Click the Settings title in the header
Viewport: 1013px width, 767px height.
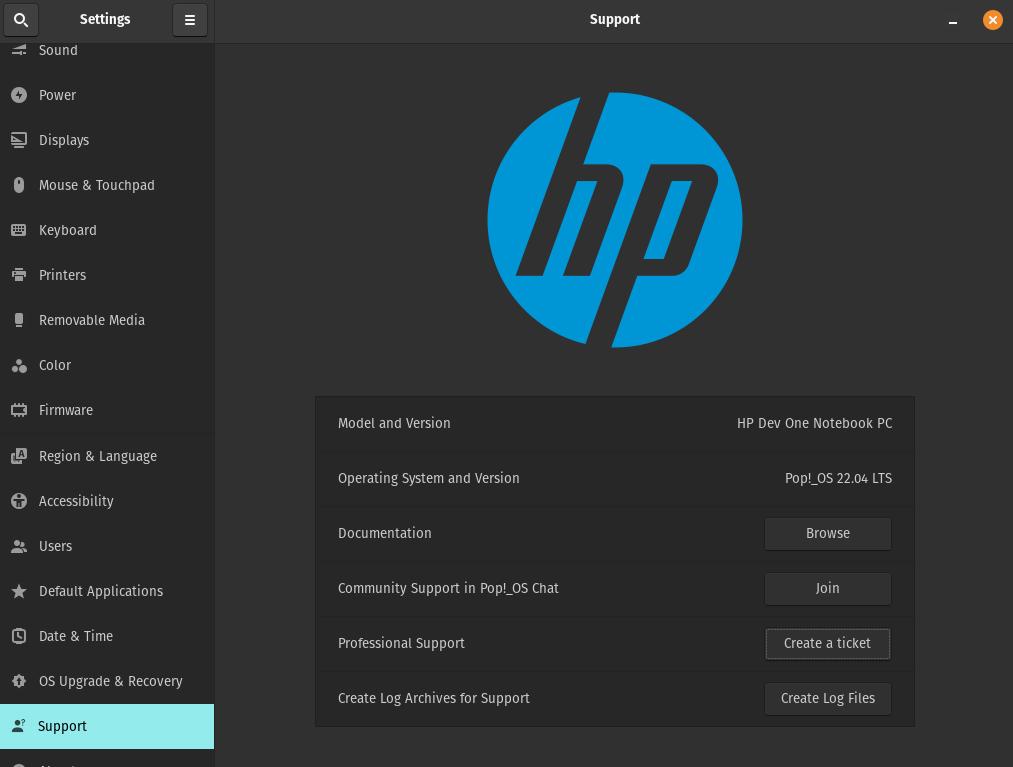coord(105,19)
